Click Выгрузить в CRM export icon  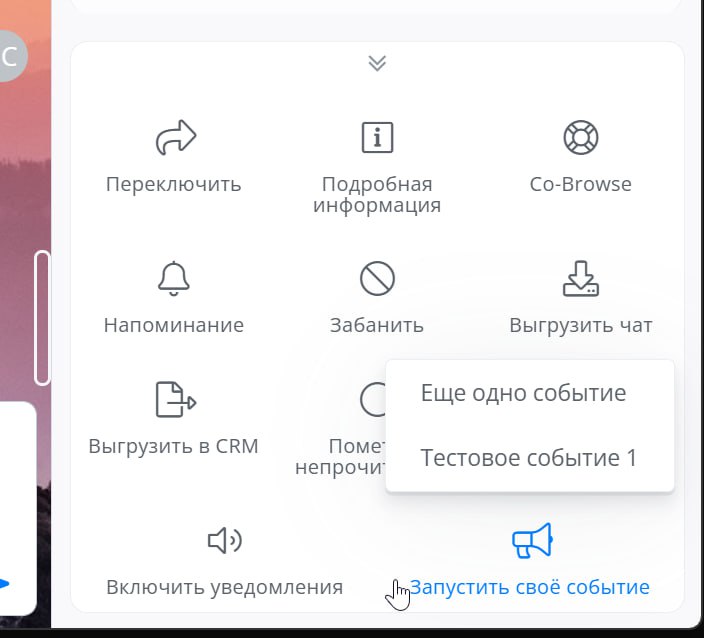pyautogui.click(x=176, y=400)
